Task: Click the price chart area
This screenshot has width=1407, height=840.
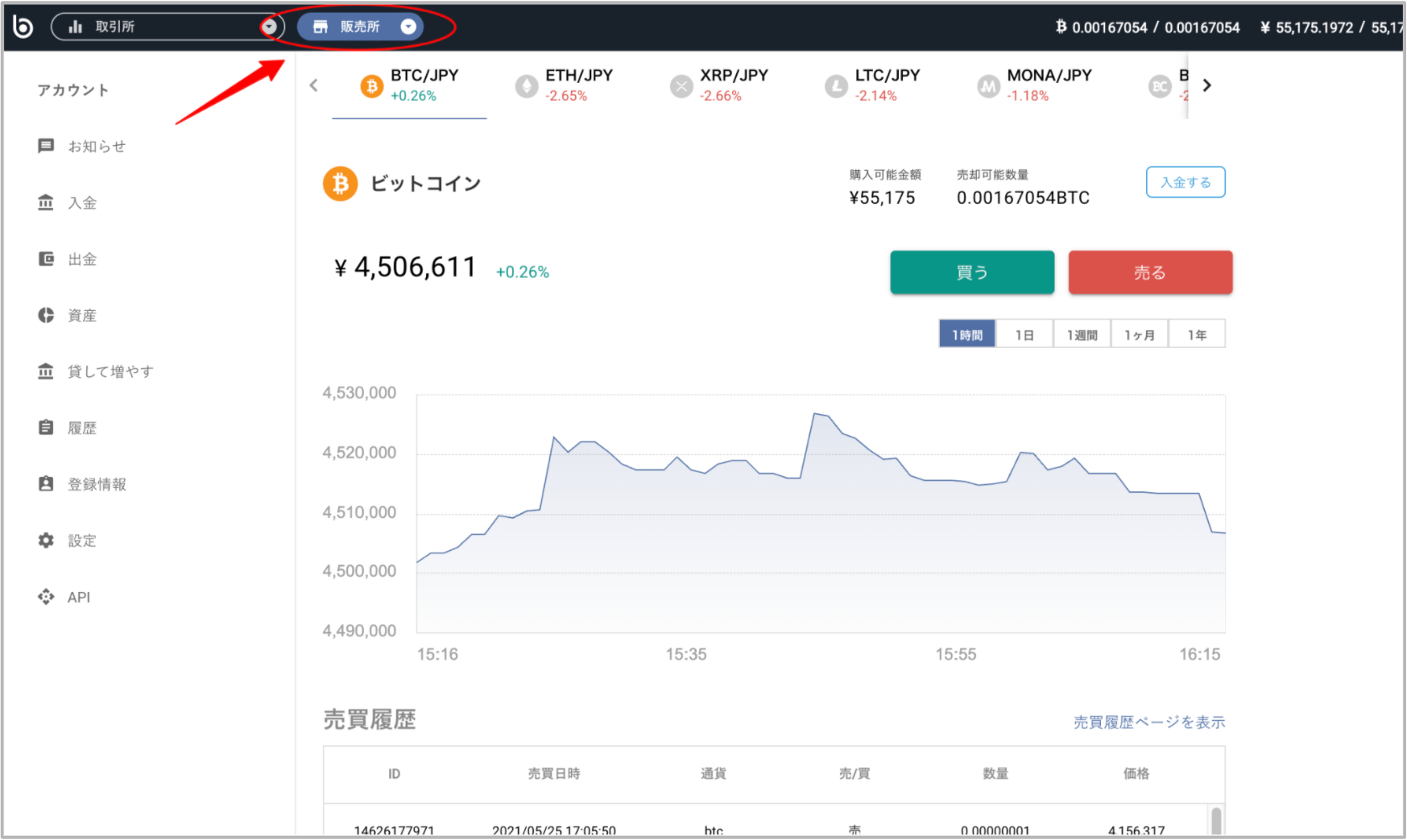Action: click(821, 513)
